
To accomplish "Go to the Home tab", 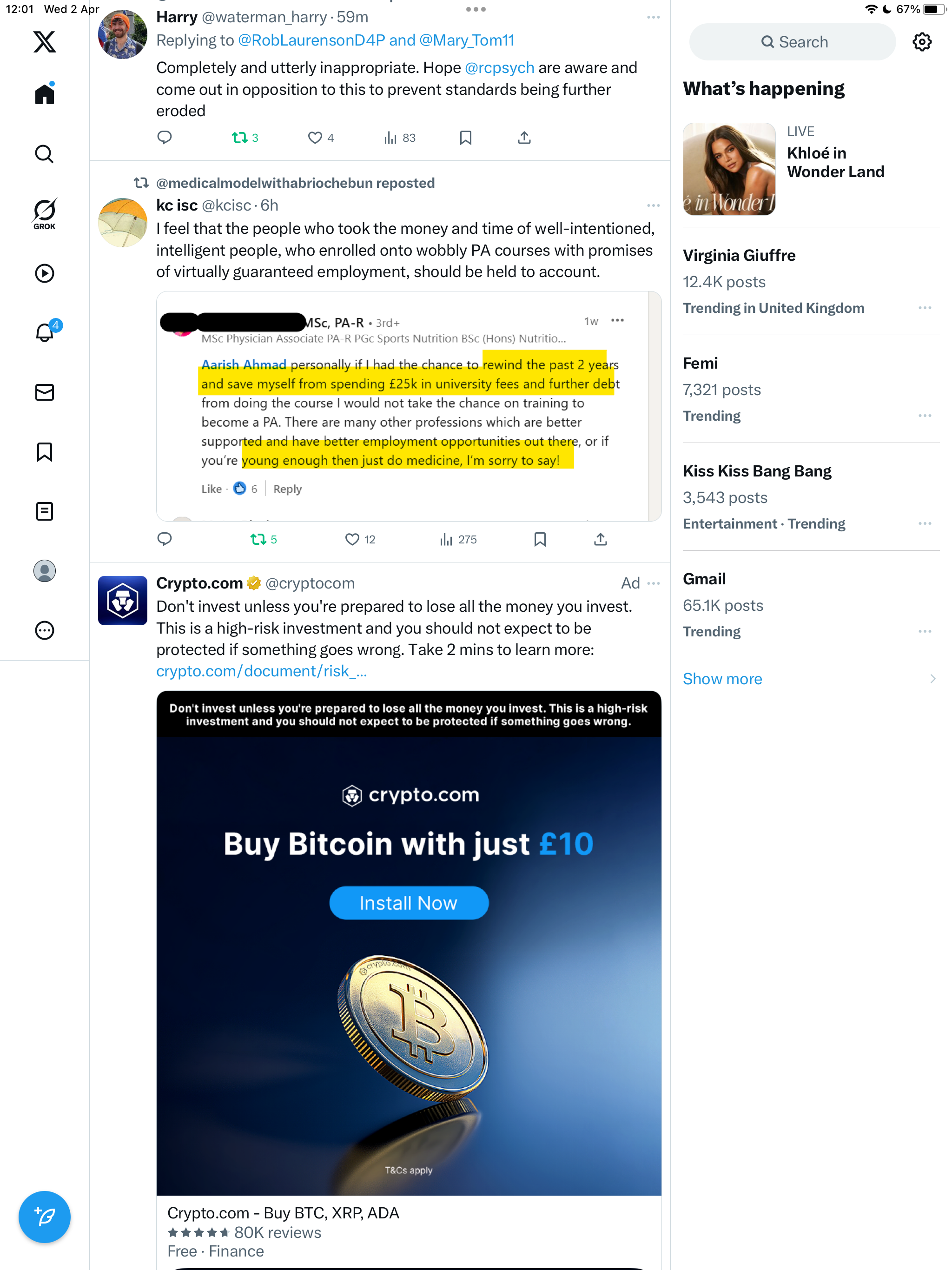I will point(44,93).
